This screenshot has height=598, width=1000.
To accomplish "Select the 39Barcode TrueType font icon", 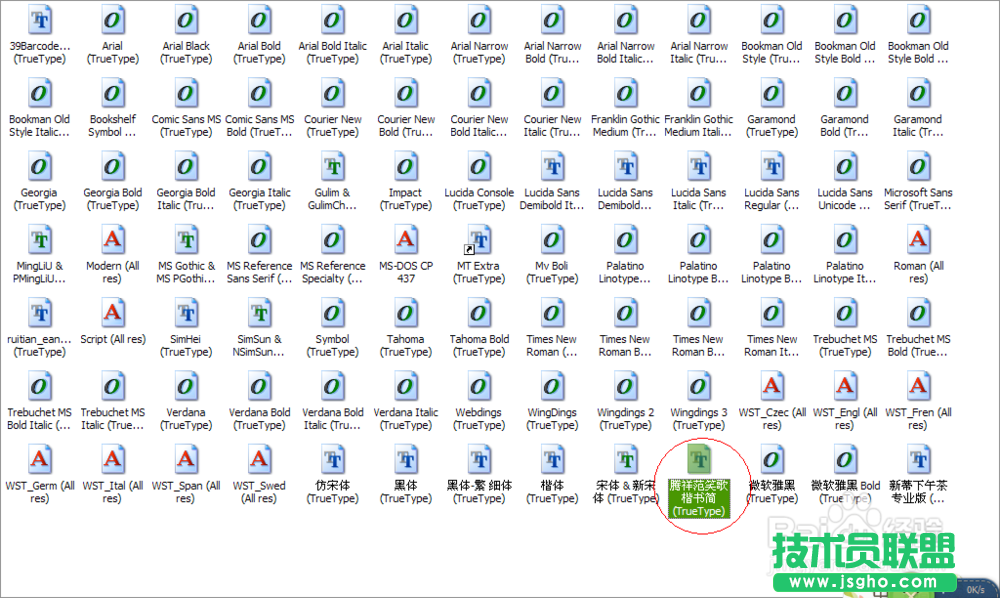I will click(39, 22).
